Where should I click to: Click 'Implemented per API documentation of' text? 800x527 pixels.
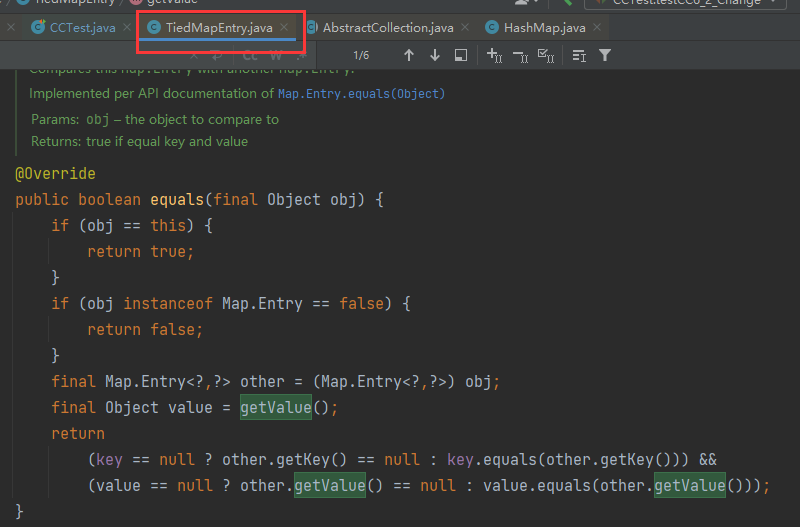point(152,93)
